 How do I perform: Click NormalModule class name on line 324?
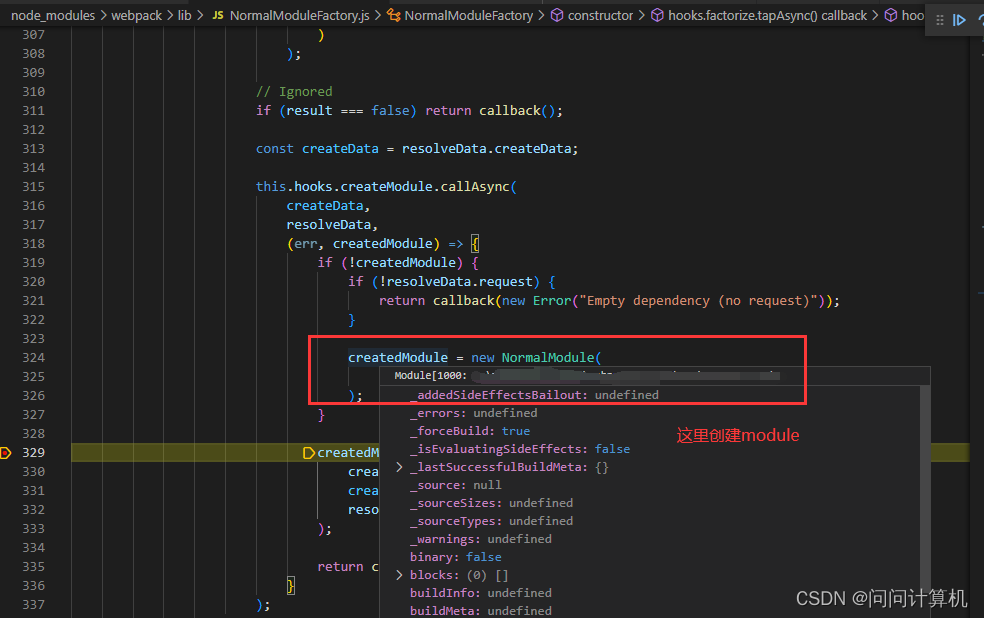(x=548, y=358)
